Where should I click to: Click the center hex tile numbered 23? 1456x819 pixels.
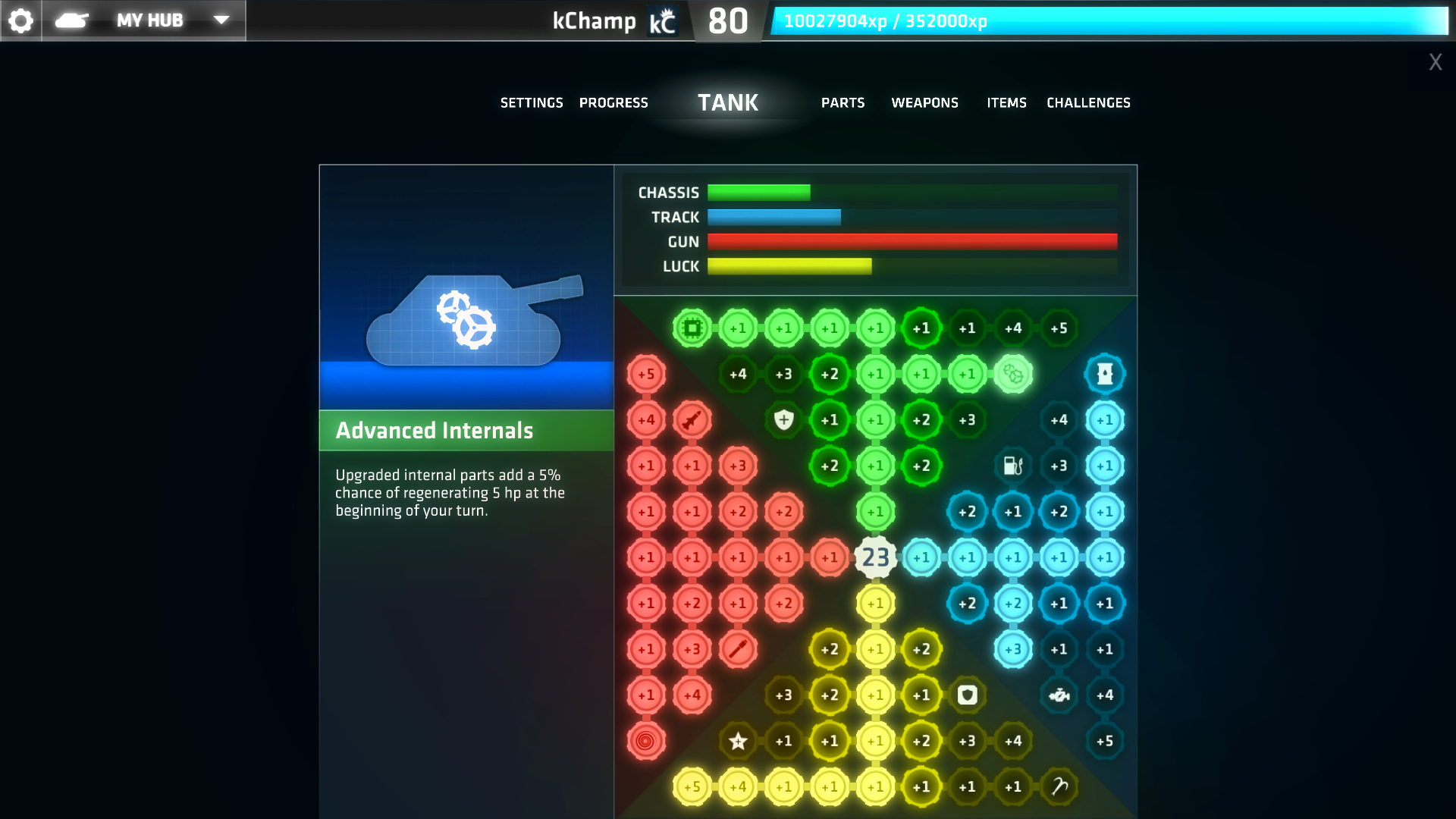click(x=874, y=557)
